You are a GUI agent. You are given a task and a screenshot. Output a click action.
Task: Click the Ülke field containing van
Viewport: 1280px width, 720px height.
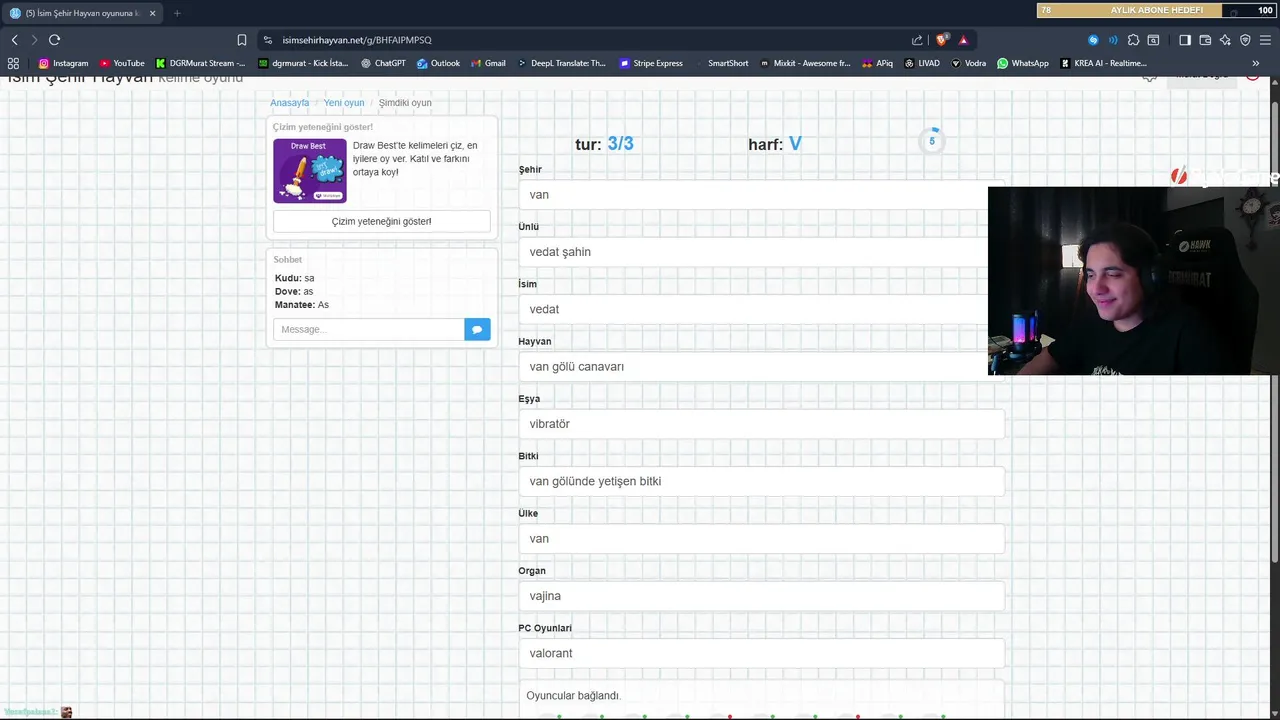(761, 539)
